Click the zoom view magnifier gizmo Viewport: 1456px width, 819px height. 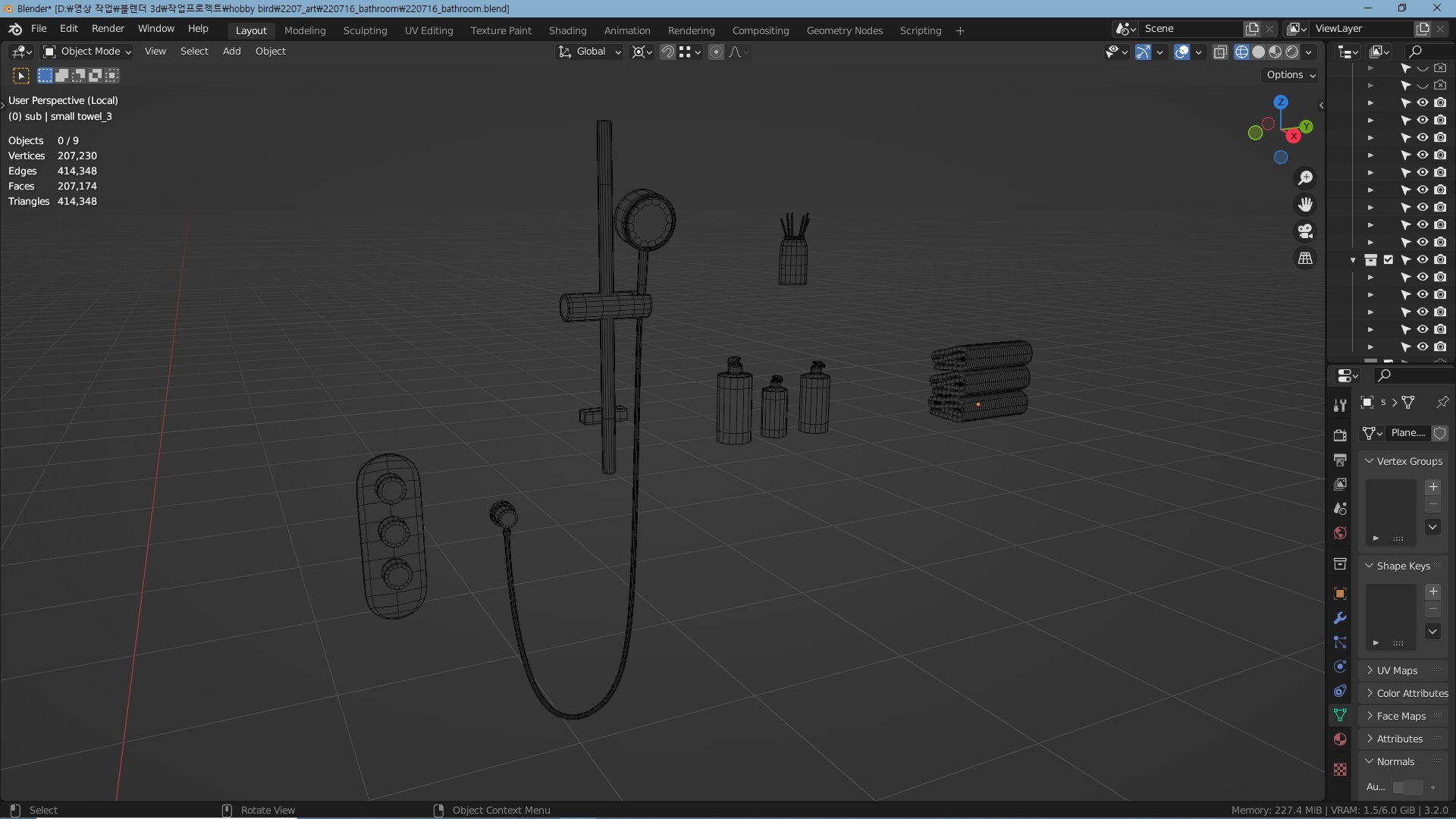[1305, 177]
